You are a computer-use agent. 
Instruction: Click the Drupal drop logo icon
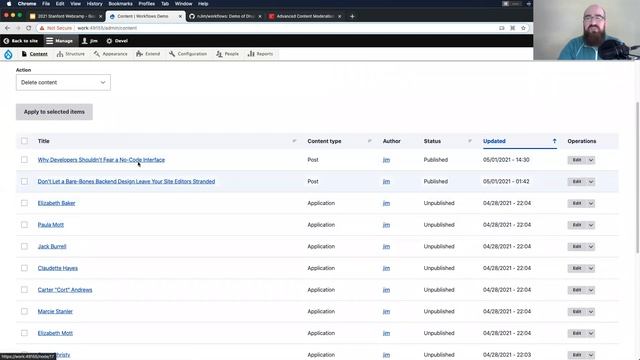[x=8, y=54]
